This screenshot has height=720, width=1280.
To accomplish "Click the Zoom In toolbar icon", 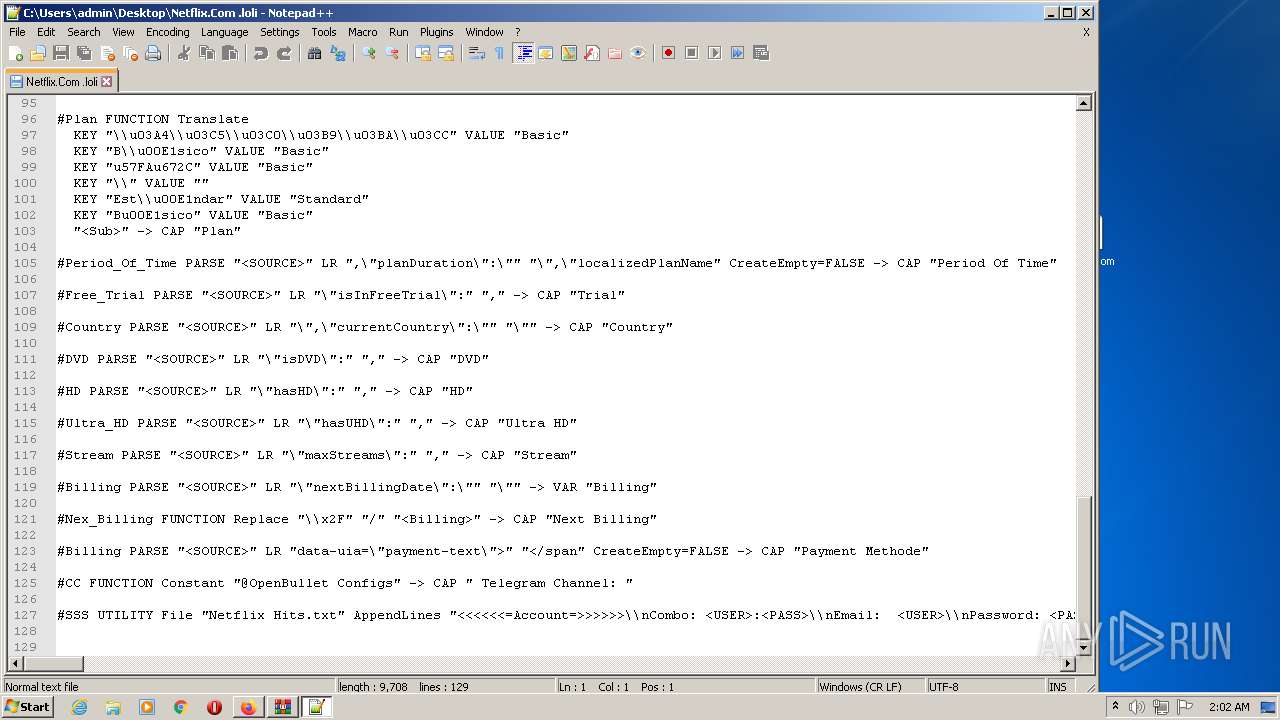I will tap(369, 53).
